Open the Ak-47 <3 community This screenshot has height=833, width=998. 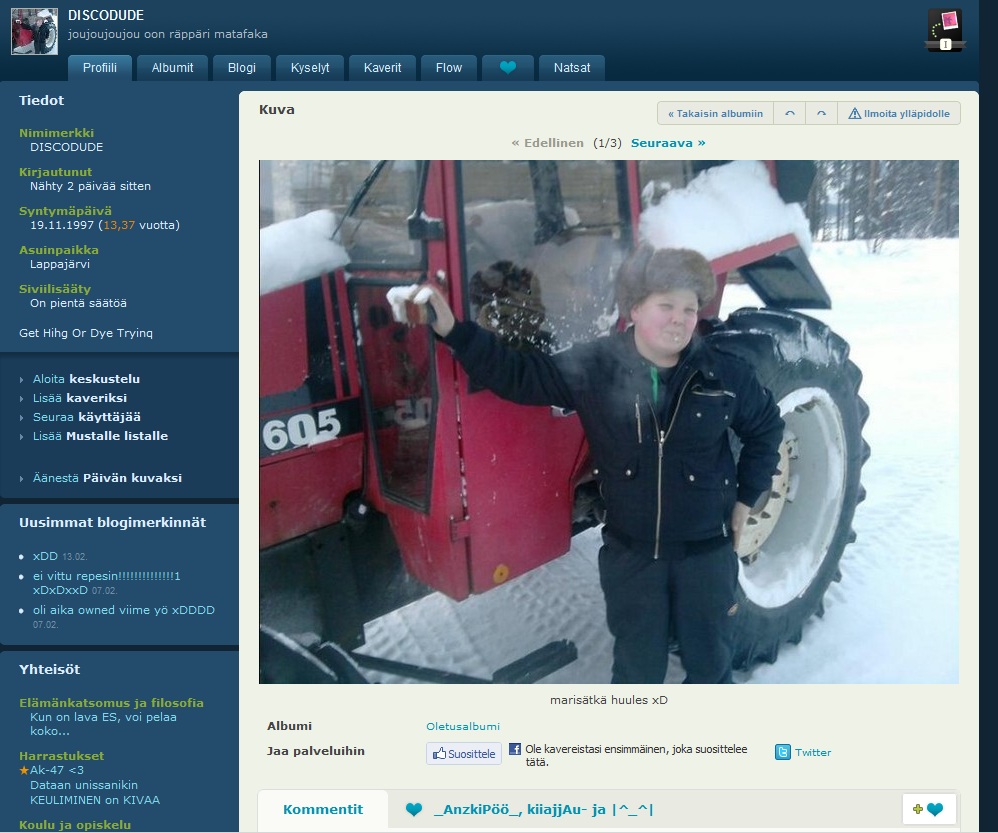pyautogui.click(x=57, y=770)
